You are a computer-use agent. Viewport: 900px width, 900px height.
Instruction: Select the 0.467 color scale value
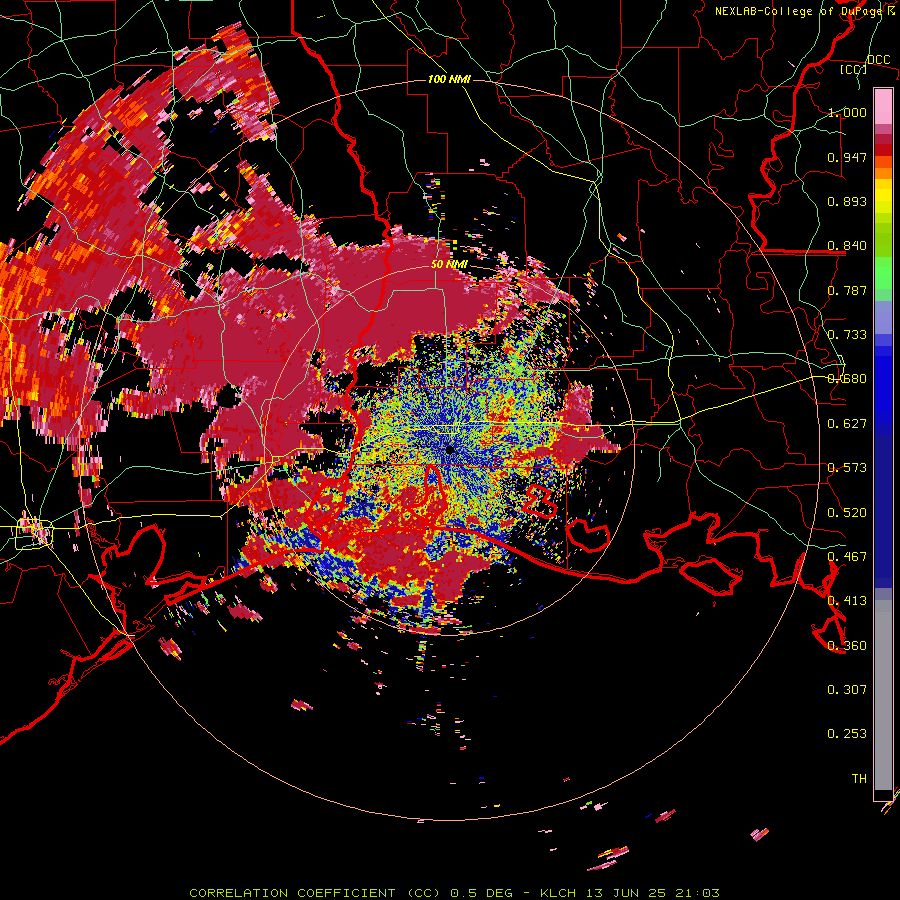click(847, 557)
